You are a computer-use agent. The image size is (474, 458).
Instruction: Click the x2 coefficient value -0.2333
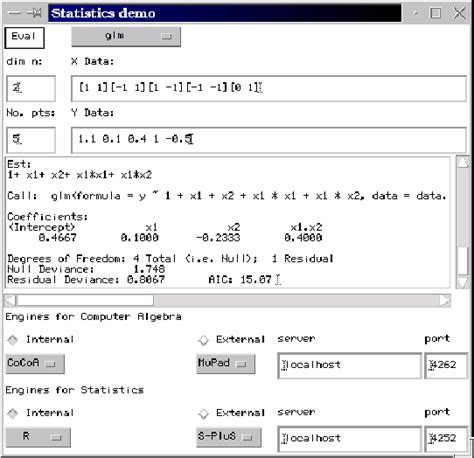tap(218, 238)
